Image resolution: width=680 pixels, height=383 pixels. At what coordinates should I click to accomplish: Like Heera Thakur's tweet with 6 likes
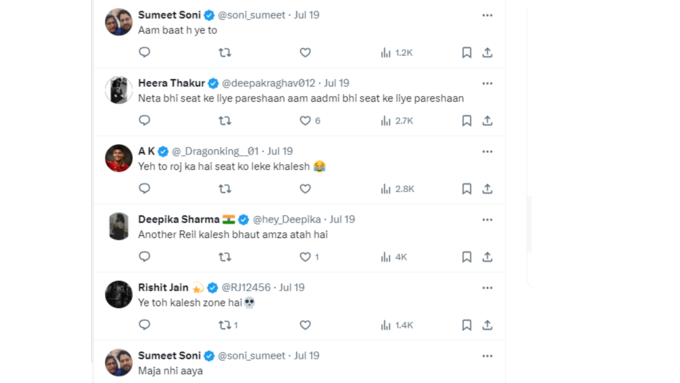[x=310, y=121]
